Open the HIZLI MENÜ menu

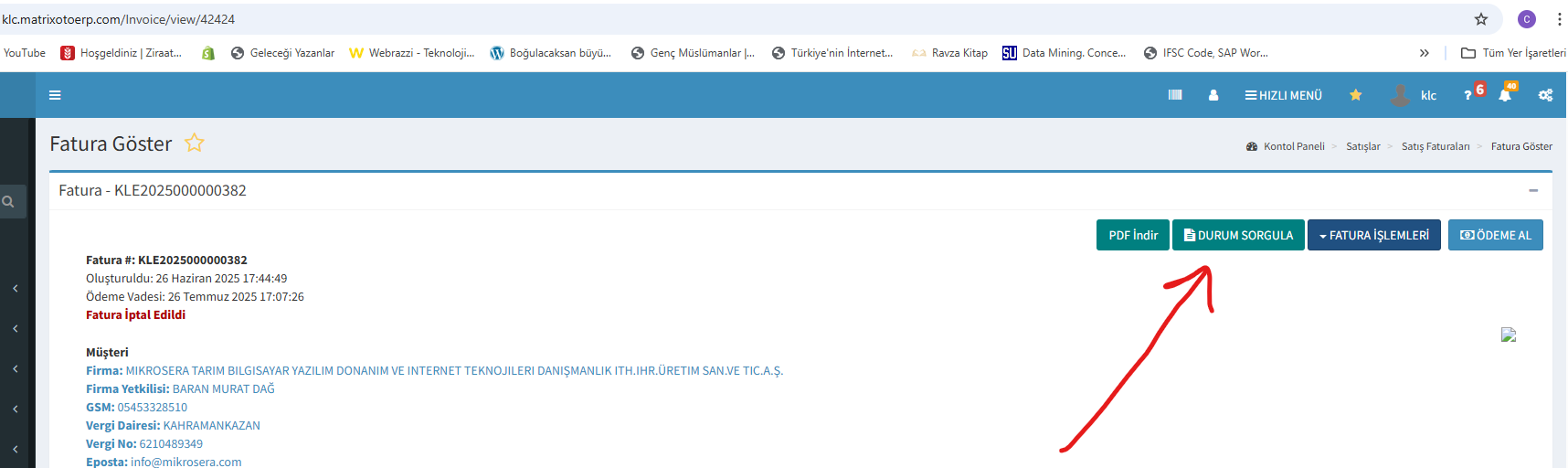click(1283, 95)
